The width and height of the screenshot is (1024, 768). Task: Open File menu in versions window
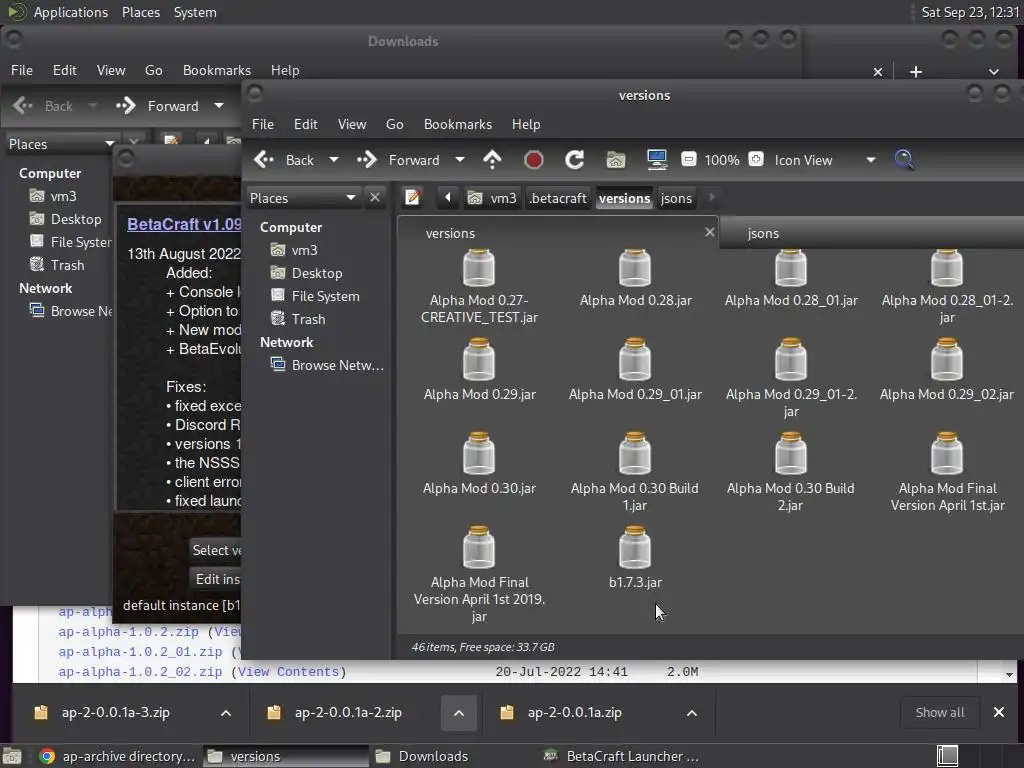click(263, 124)
